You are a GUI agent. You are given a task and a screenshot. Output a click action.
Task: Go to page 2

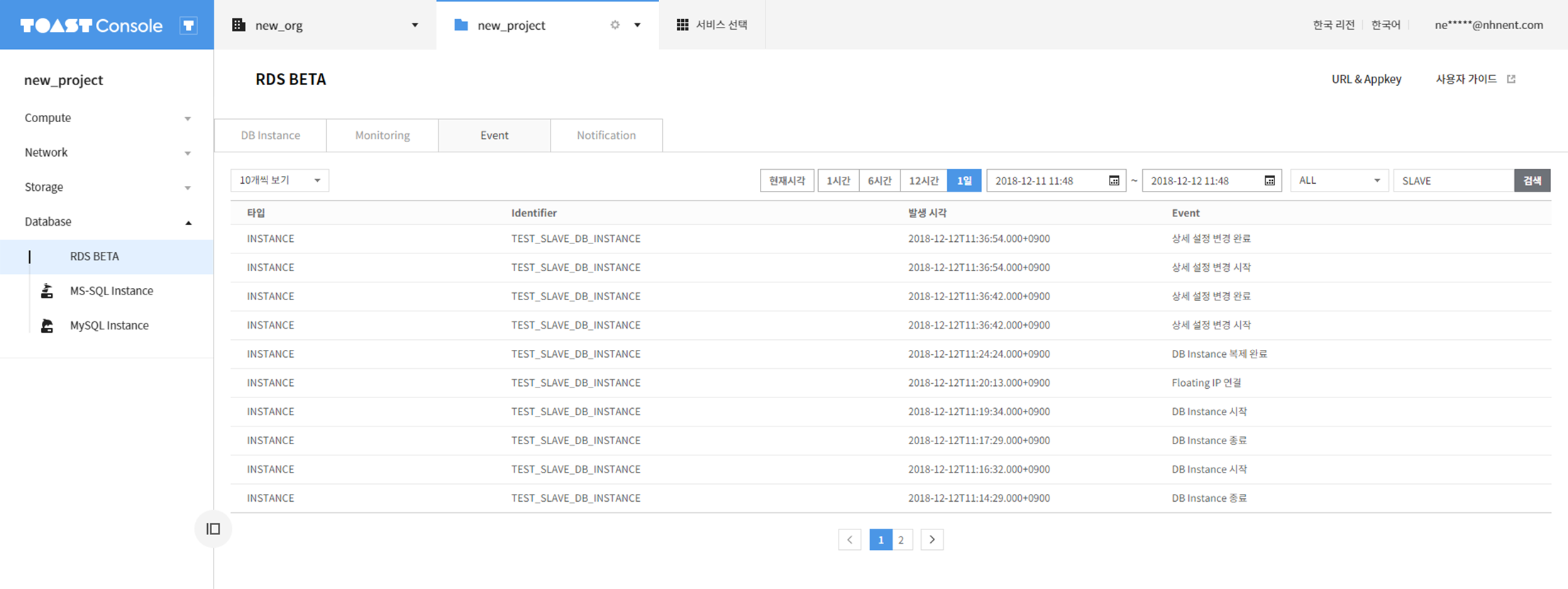[x=901, y=540]
